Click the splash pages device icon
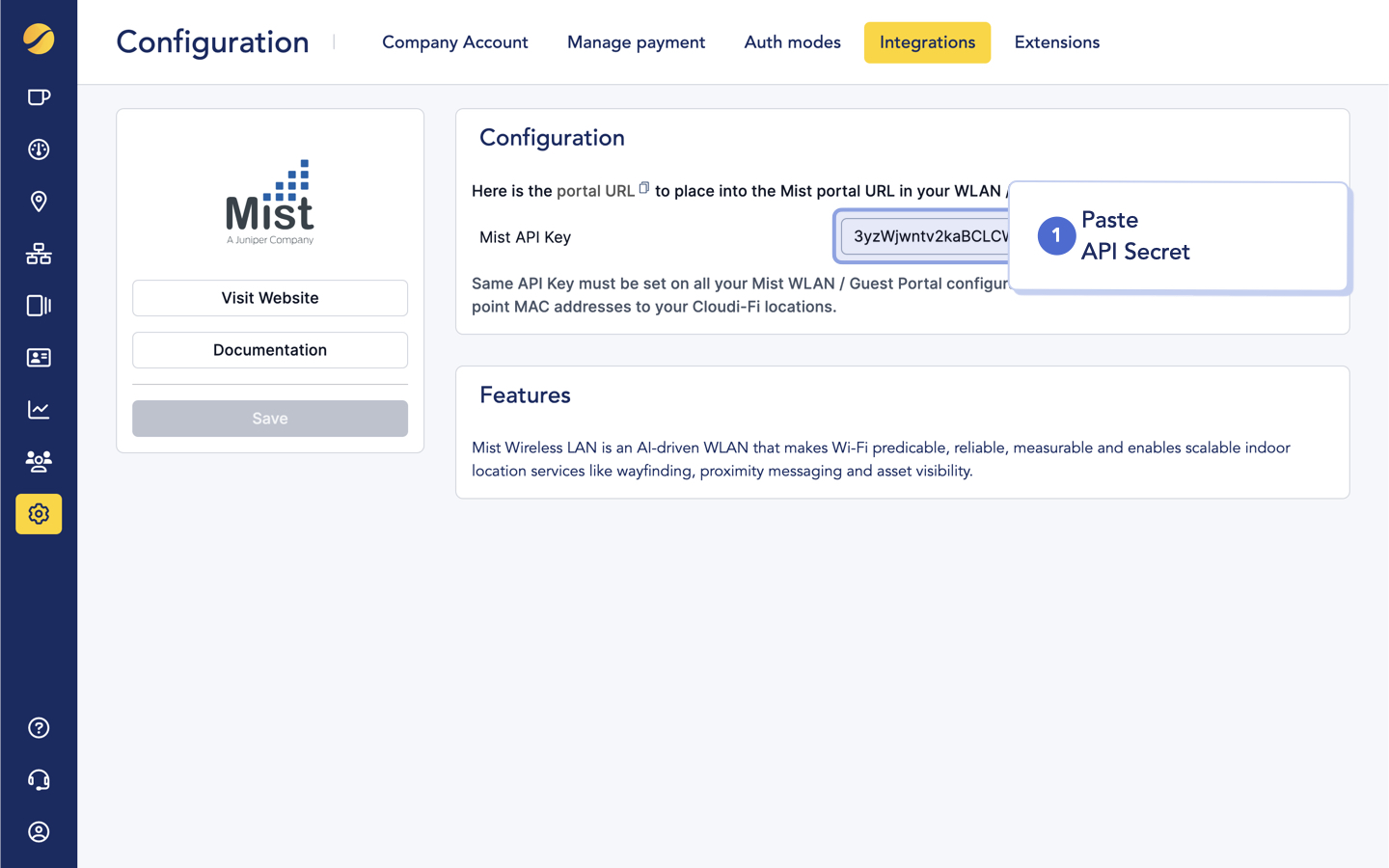This screenshot has width=1389, height=868. (39, 306)
